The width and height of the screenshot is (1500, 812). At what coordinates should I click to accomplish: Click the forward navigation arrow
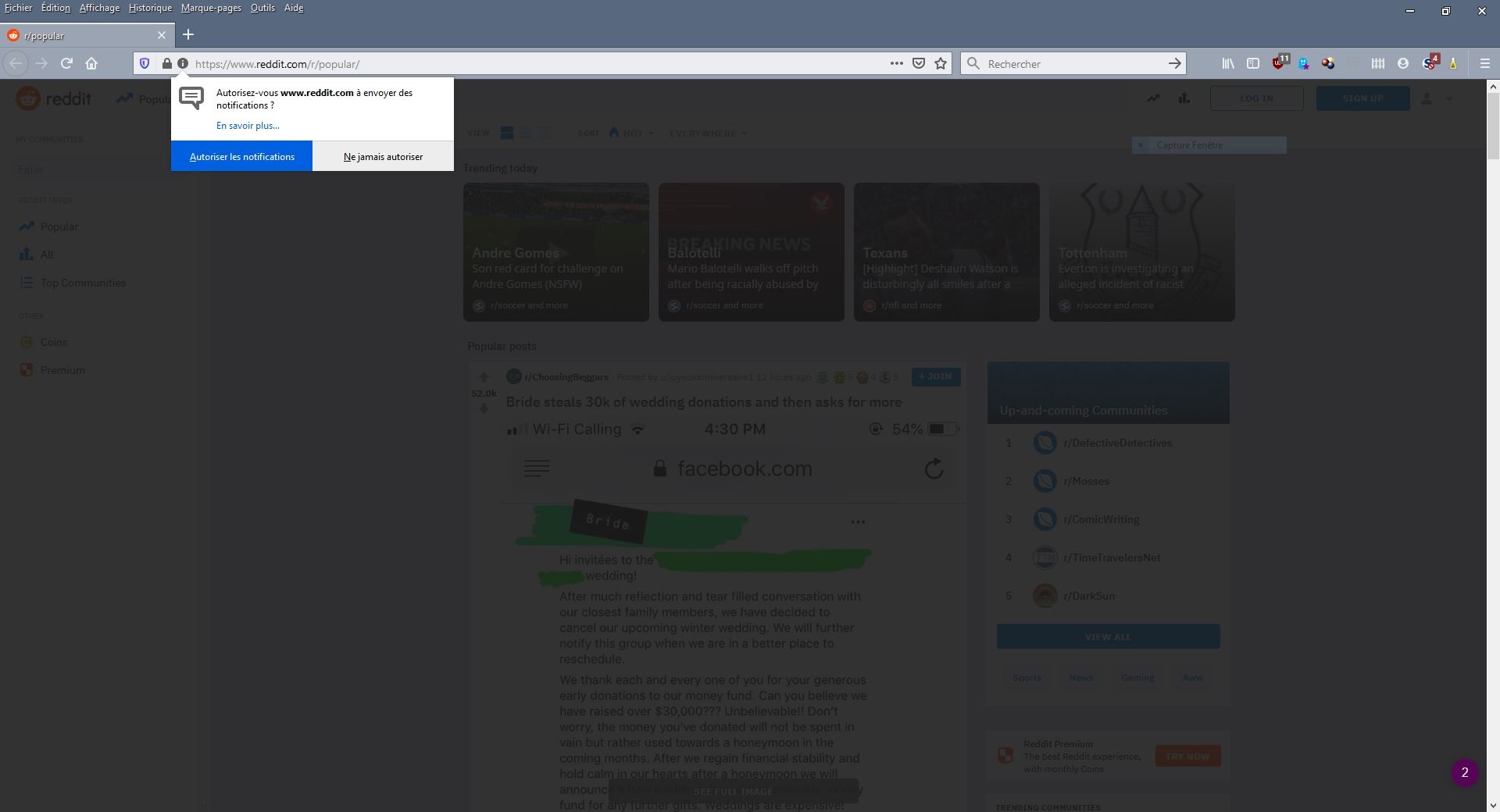coord(41,64)
